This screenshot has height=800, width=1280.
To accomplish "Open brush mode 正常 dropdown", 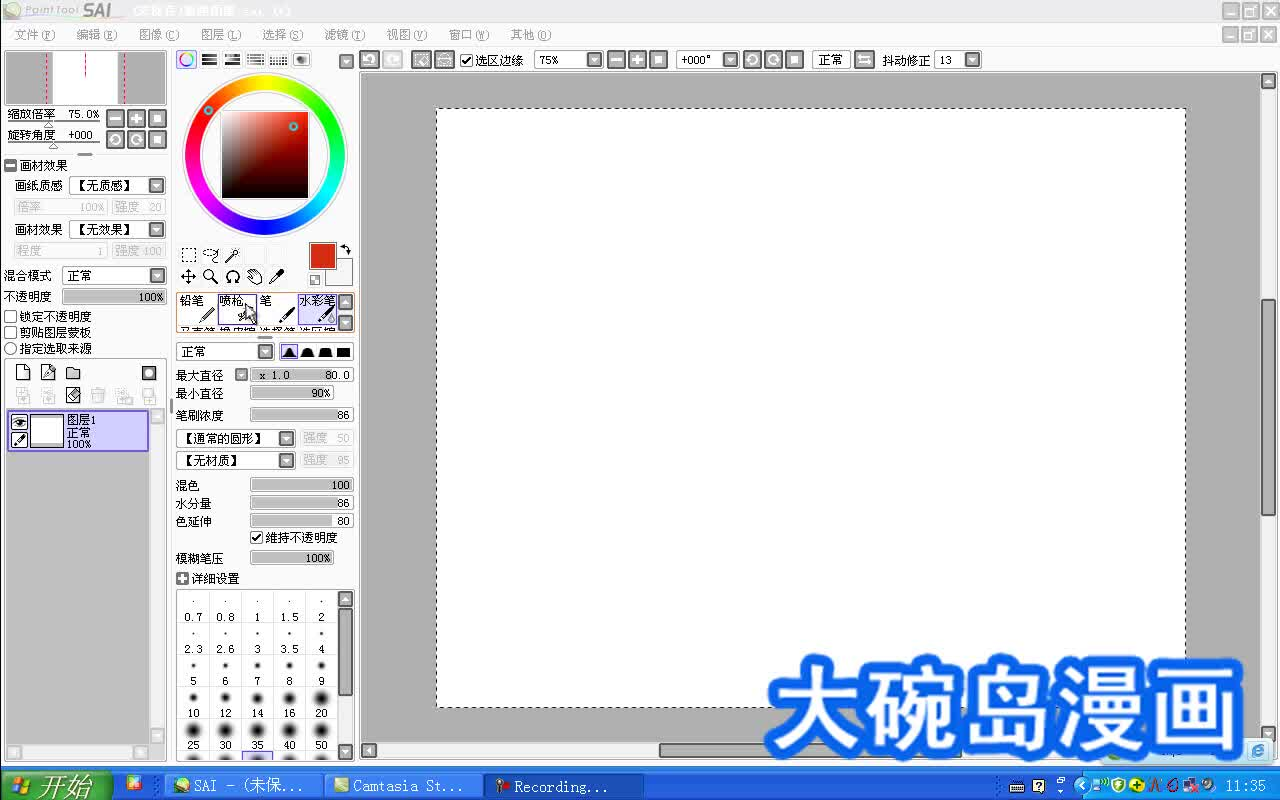I will (265, 352).
